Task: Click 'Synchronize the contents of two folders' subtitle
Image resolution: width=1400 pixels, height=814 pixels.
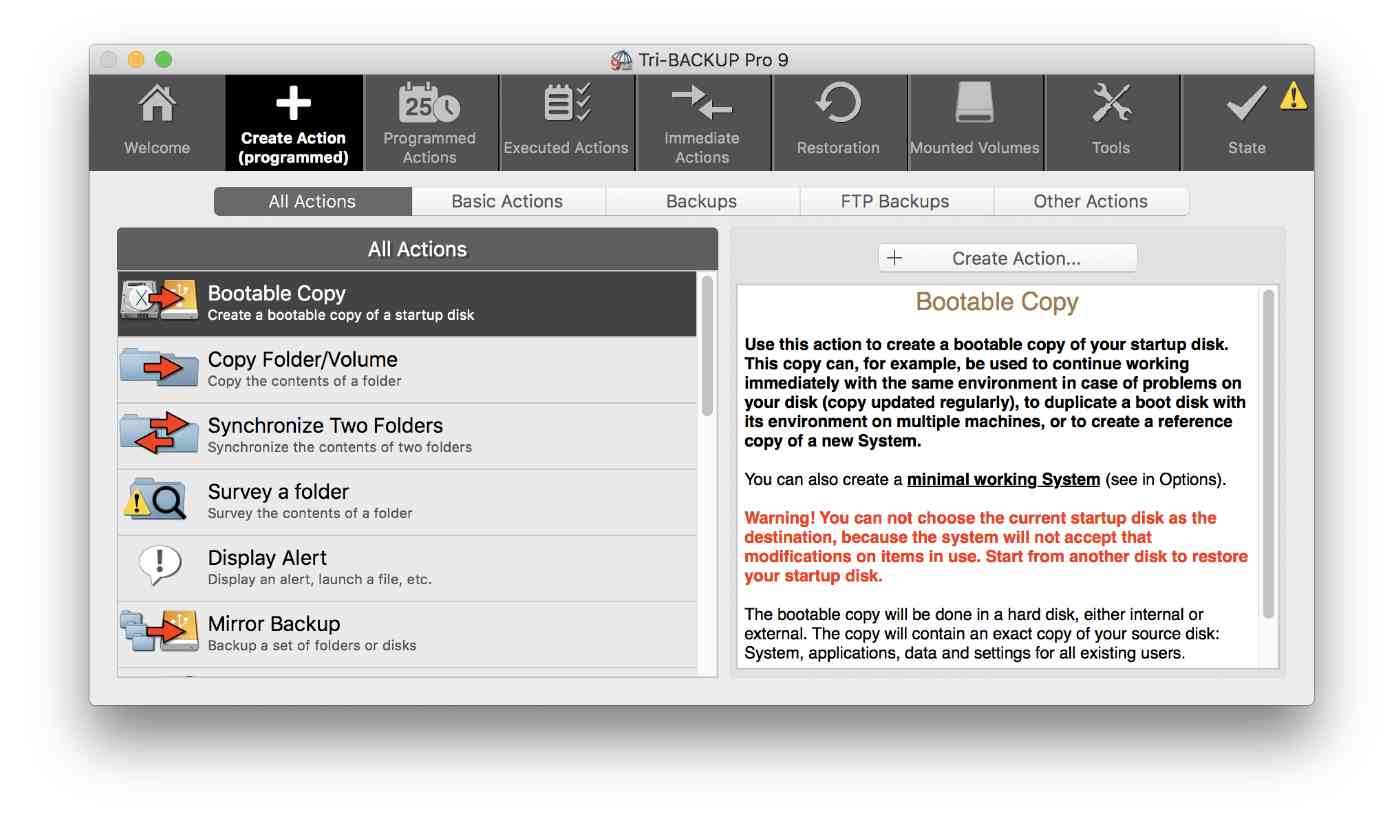Action: pos(340,447)
